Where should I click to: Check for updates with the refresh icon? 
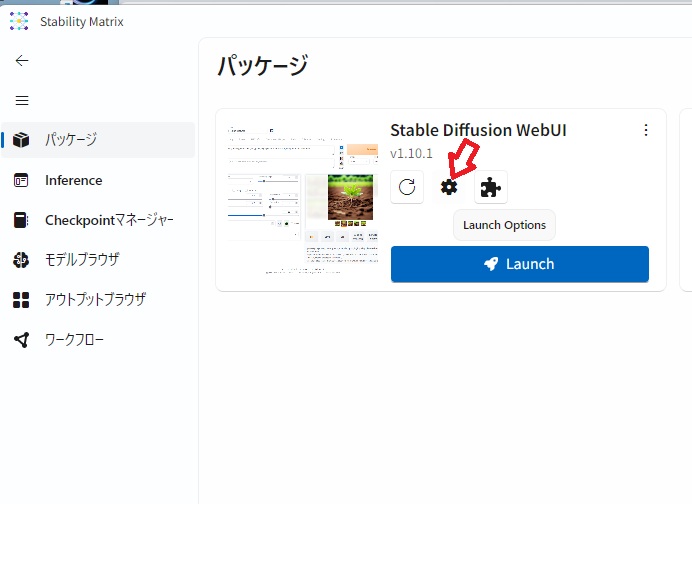tap(407, 187)
